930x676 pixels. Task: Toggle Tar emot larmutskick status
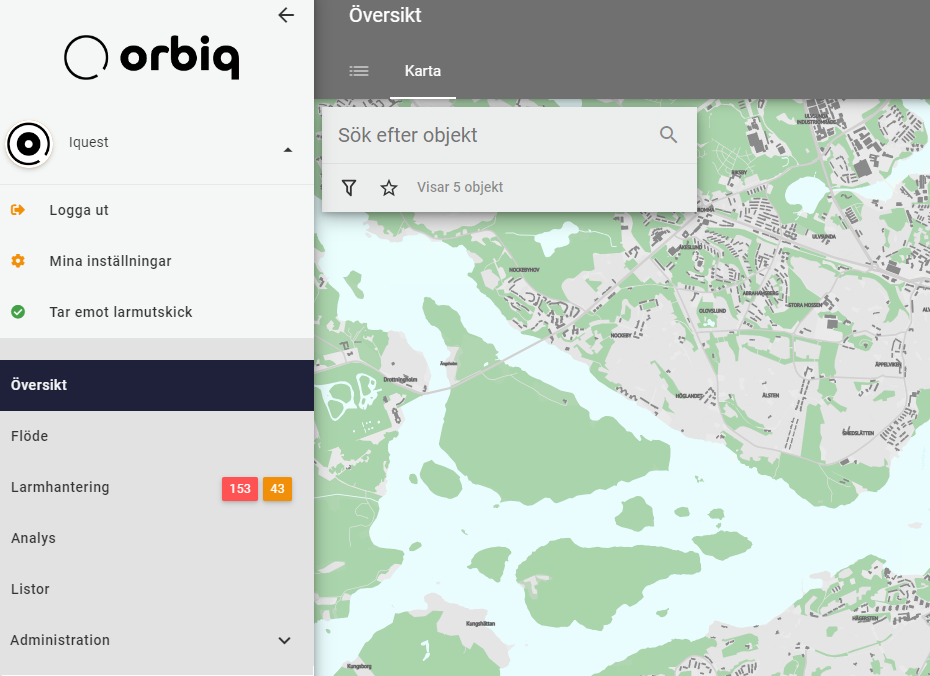[x=157, y=312]
